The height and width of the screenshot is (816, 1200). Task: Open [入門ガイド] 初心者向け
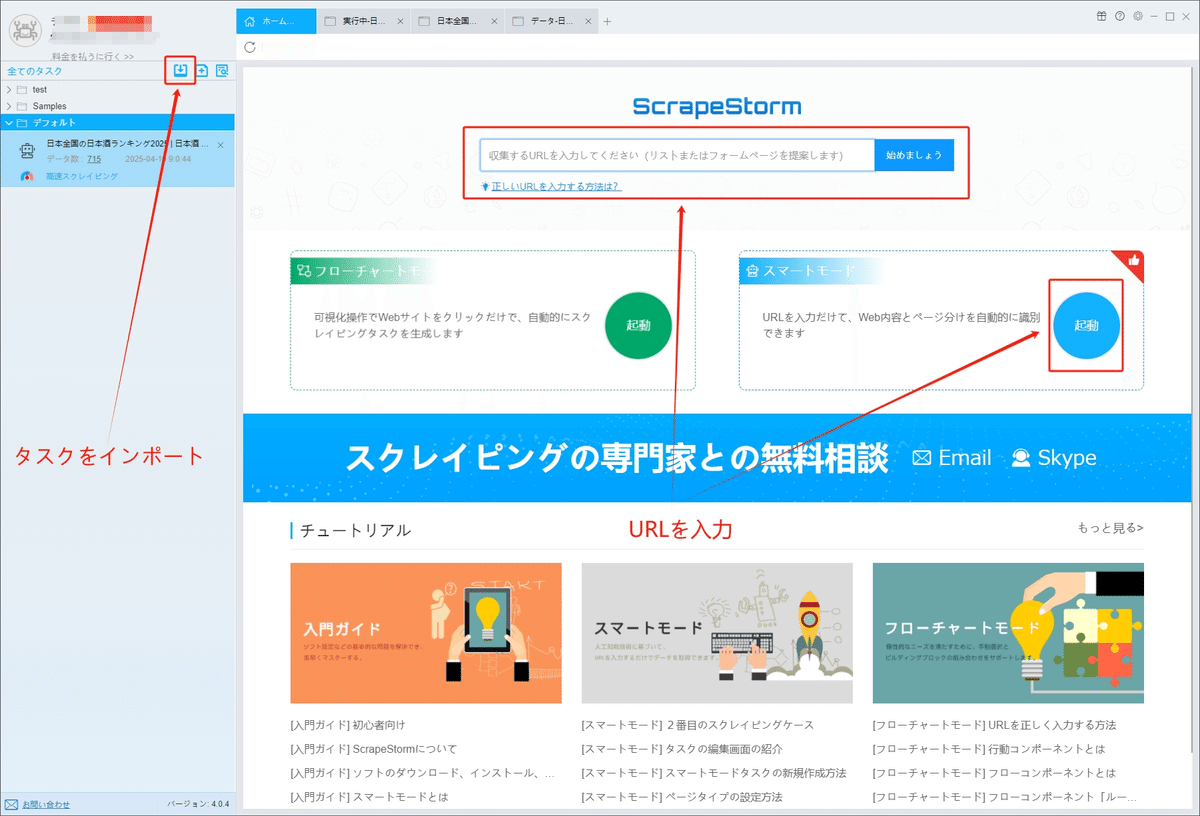(x=348, y=725)
